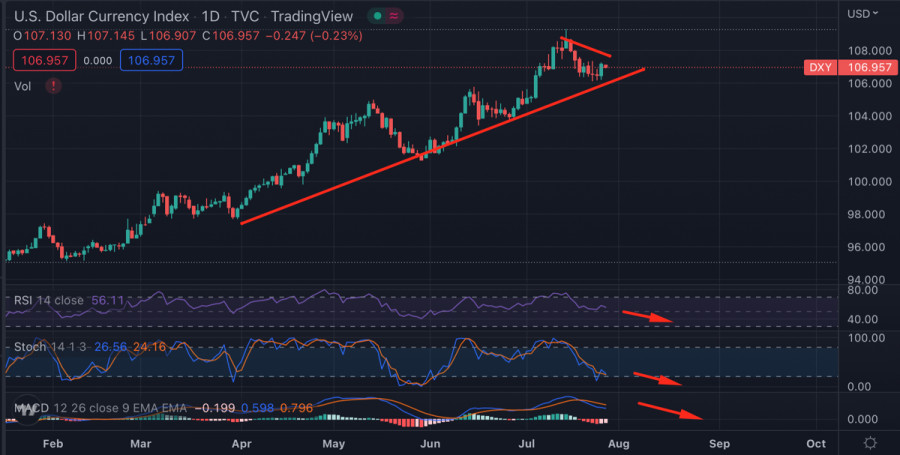
Task: Click the RSI 40.00 scale label
Action: [863, 320]
